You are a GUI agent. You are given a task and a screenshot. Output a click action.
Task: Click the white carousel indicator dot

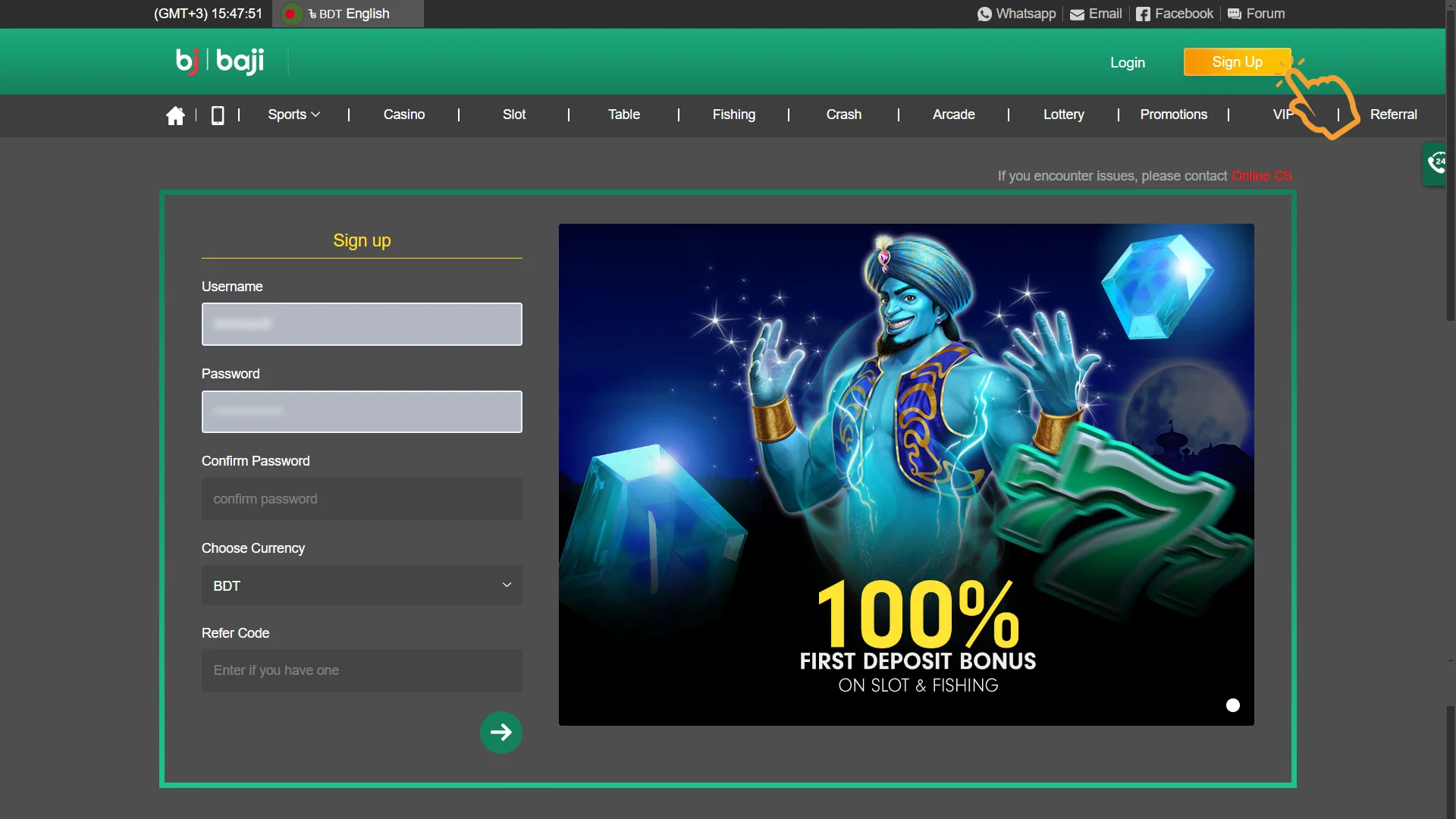click(1233, 705)
